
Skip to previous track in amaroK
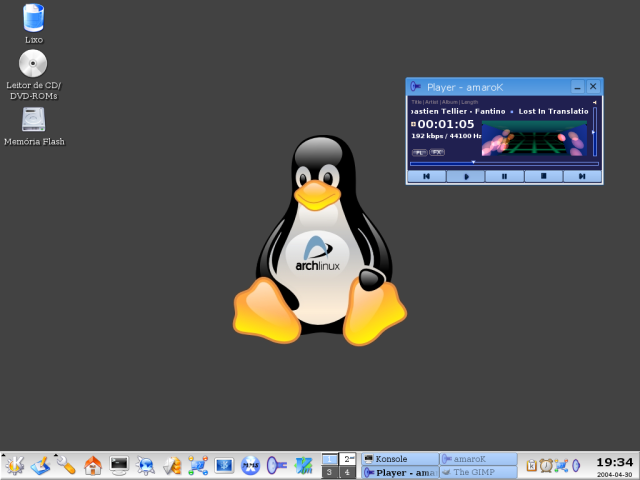[427, 176]
